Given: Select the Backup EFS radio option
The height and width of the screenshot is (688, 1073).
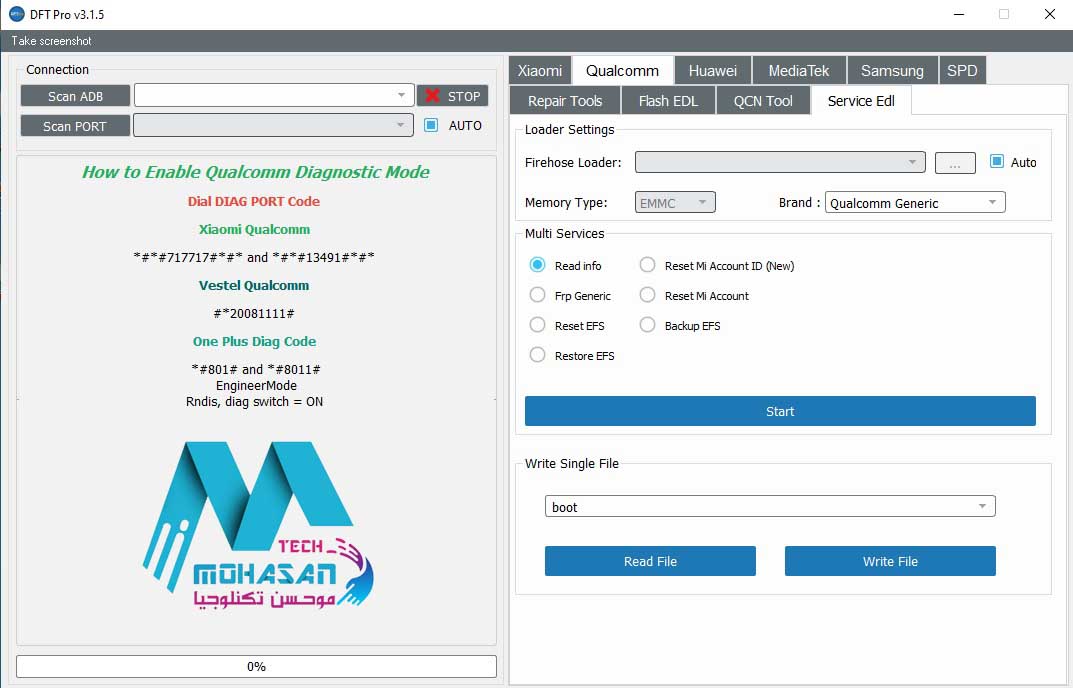Looking at the screenshot, I should click(647, 325).
